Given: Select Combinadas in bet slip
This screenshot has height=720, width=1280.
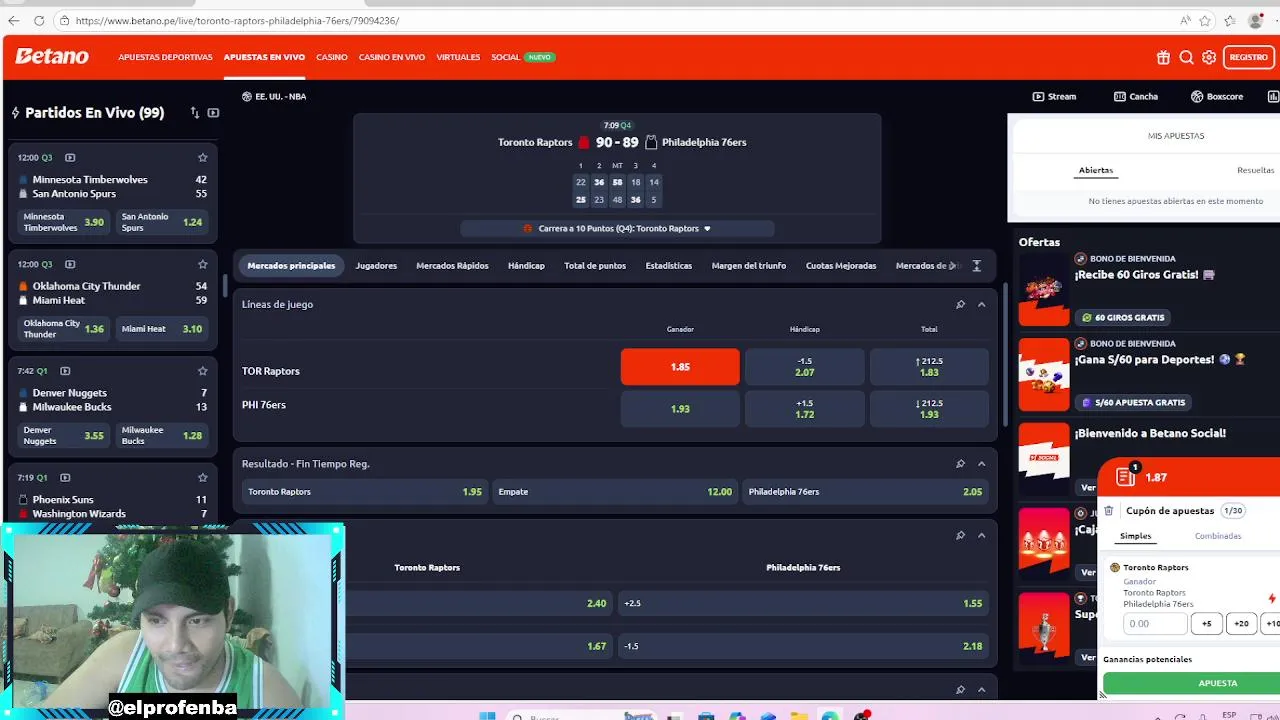Looking at the screenshot, I should coord(1218,536).
